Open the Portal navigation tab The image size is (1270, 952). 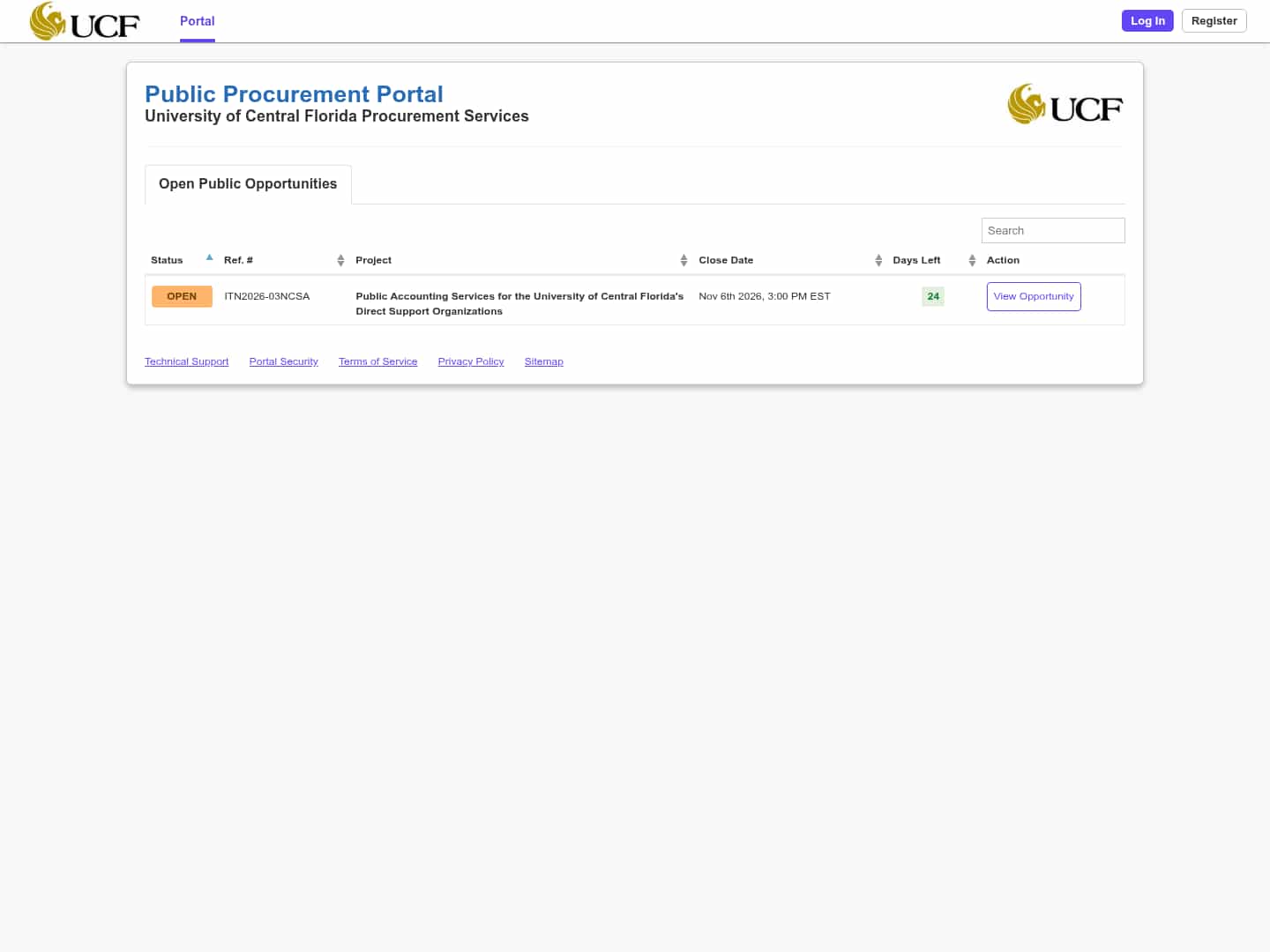[x=198, y=21]
